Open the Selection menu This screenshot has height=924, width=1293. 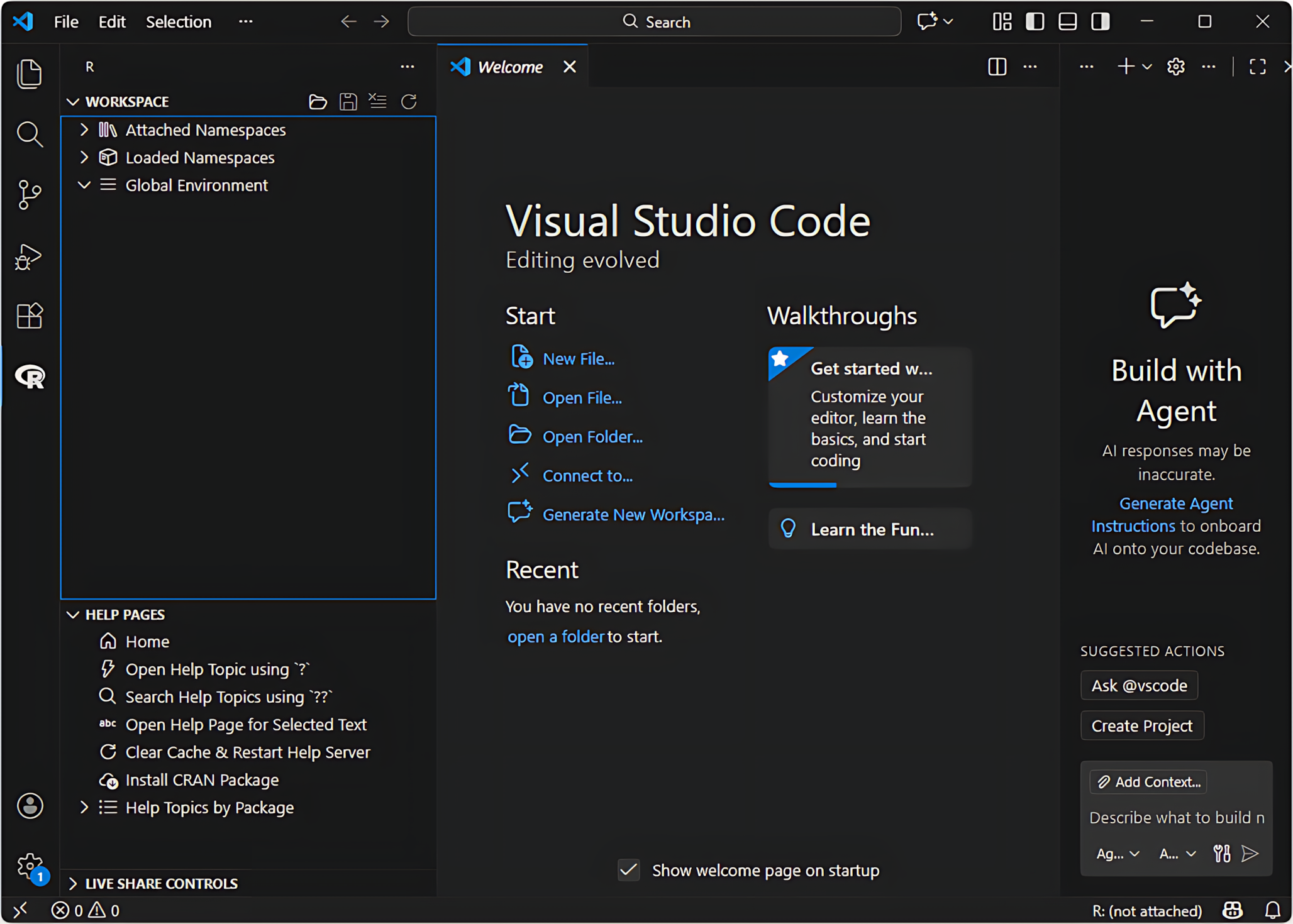[179, 22]
